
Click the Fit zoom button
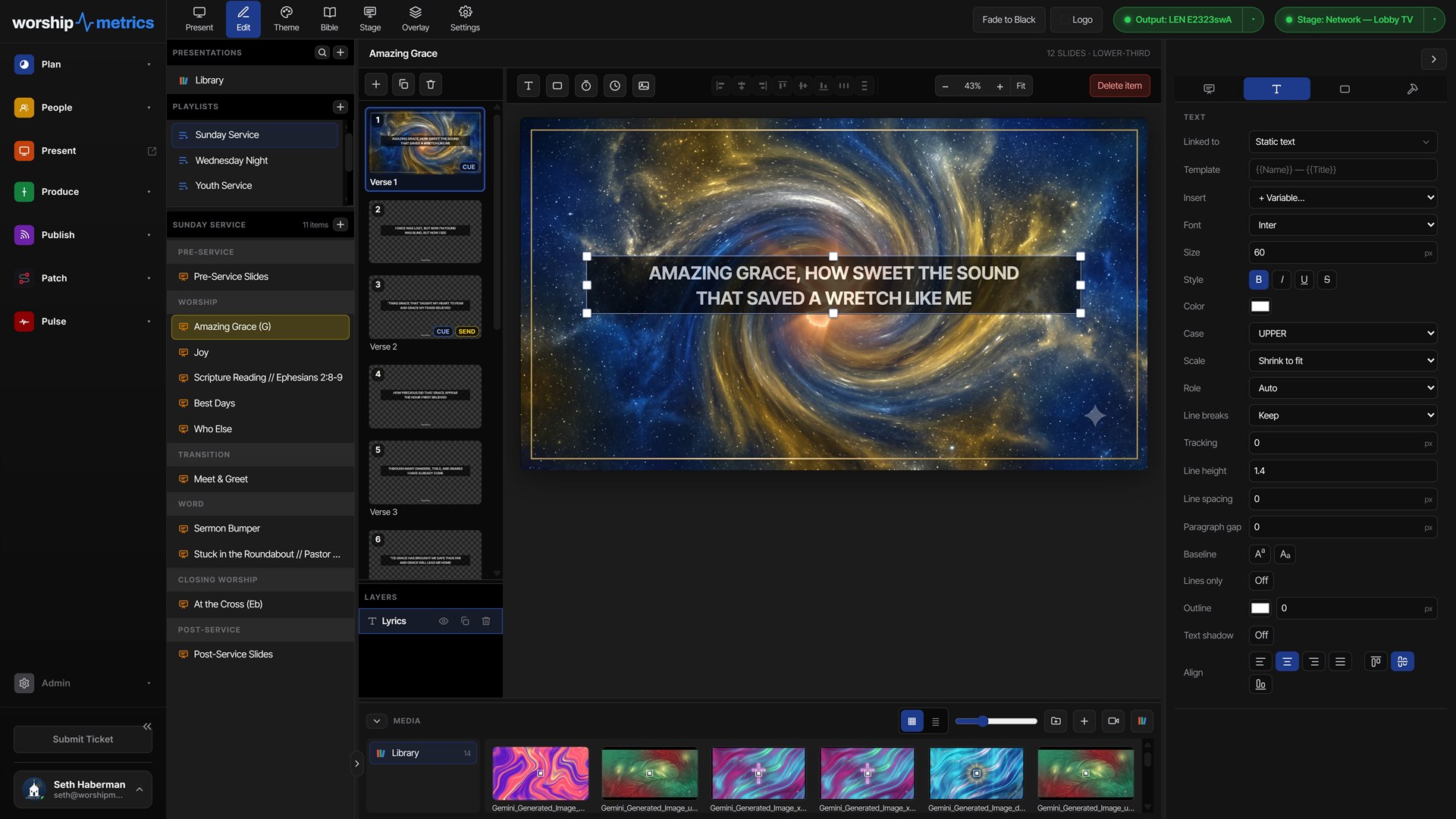(x=1021, y=86)
